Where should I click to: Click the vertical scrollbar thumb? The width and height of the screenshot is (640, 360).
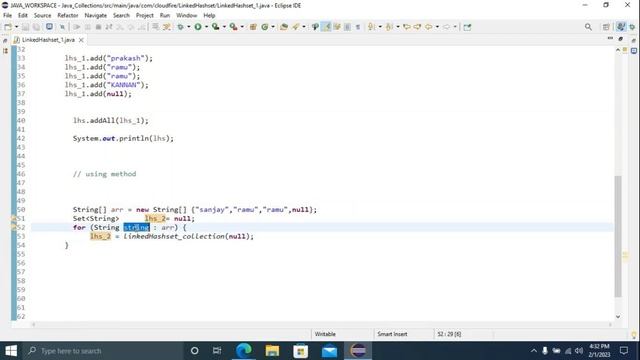[618, 236]
